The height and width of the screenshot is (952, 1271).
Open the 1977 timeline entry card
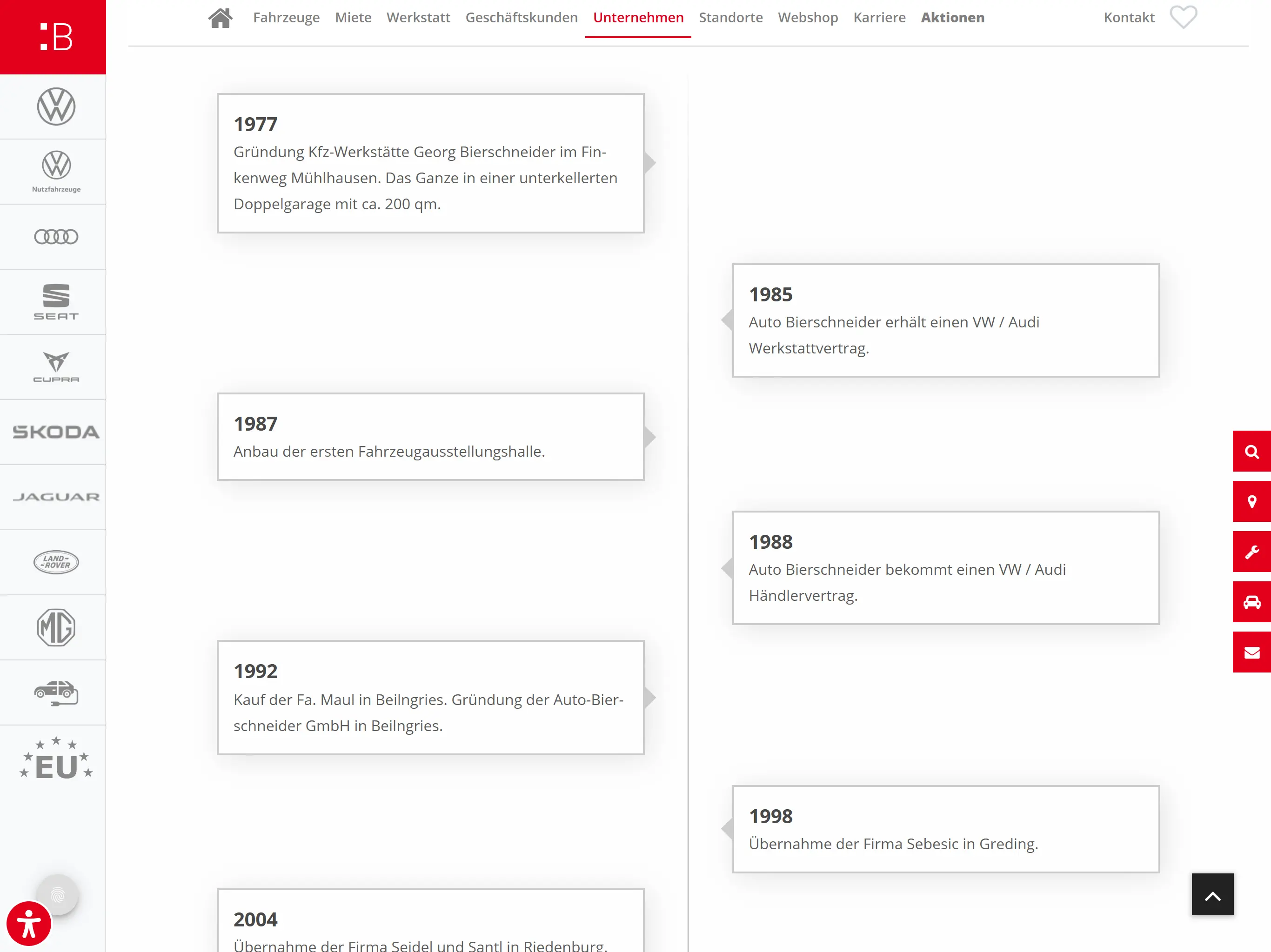point(430,163)
